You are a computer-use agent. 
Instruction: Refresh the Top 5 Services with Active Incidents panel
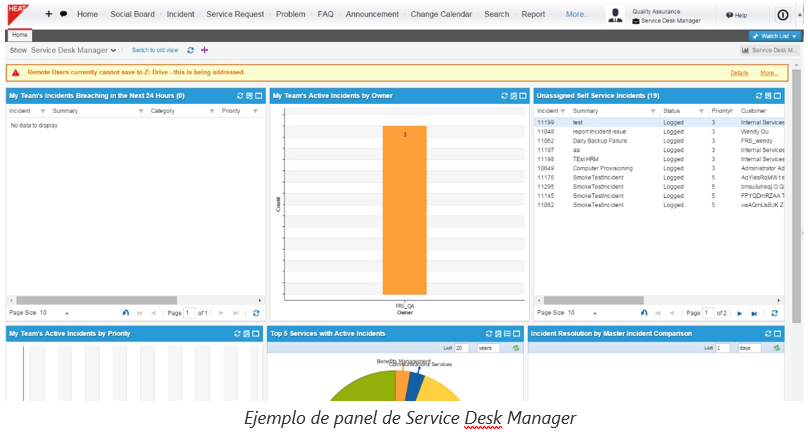tap(489, 333)
